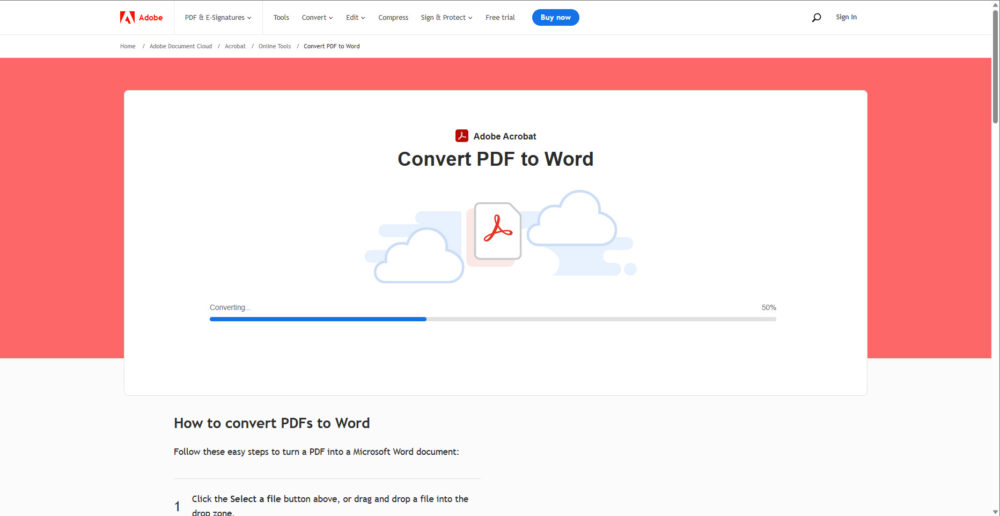Open the Free trial link
The width and height of the screenshot is (1000, 516).
(x=500, y=18)
